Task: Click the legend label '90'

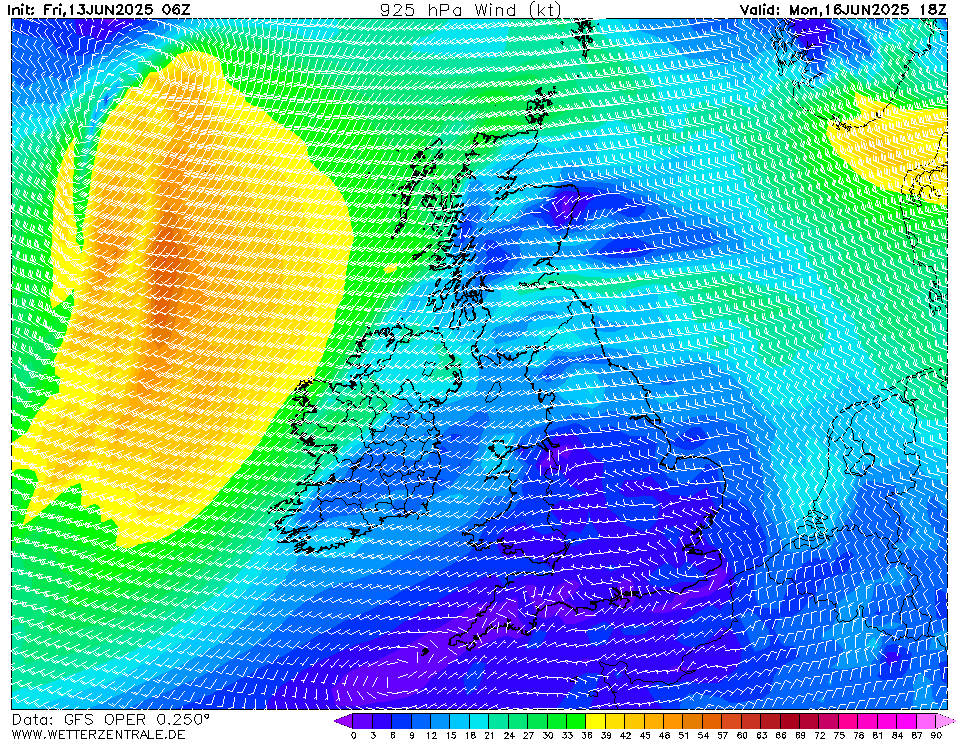Action: click(x=936, y=735)
